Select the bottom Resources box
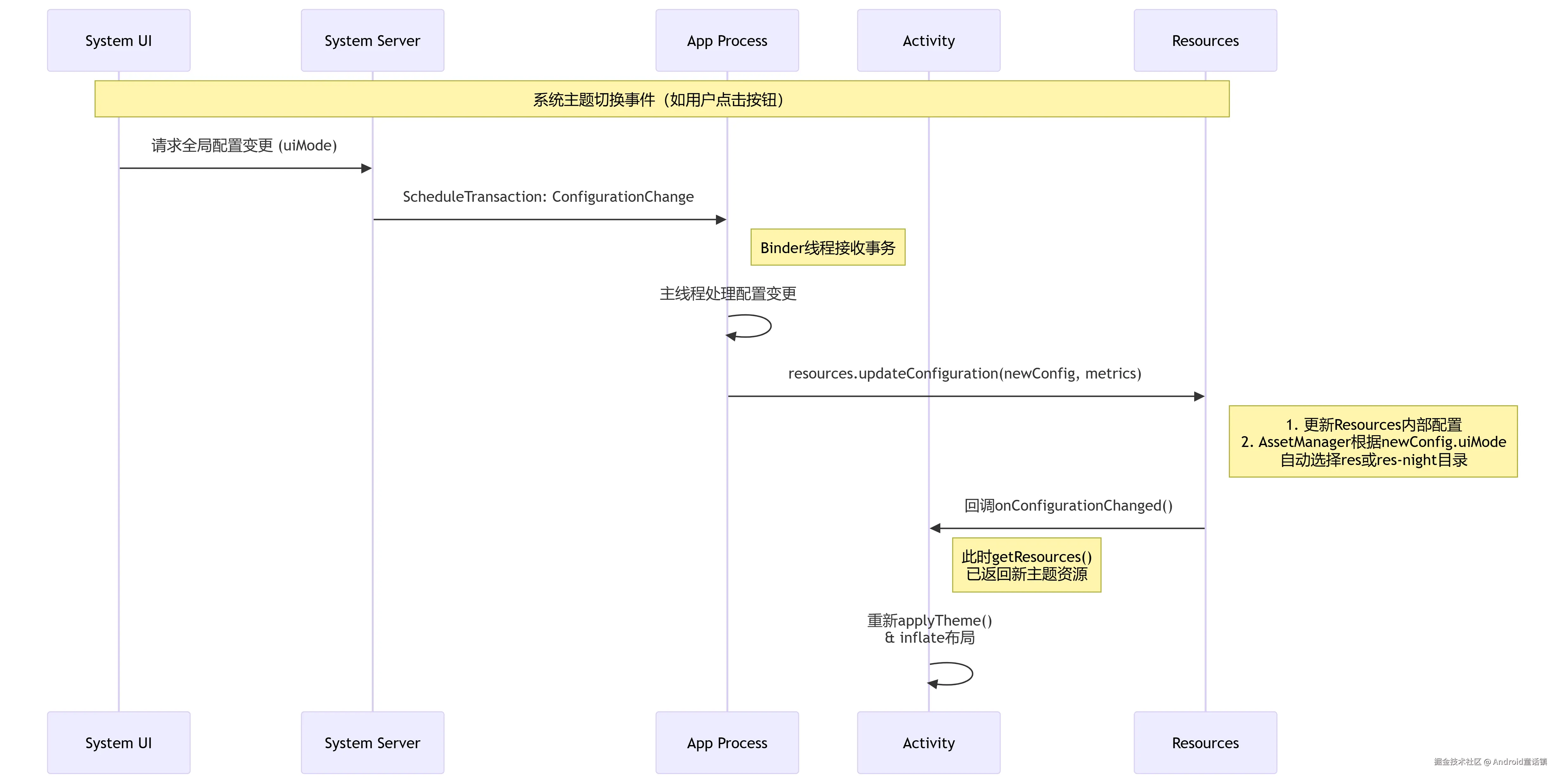 pos(1205,742)
